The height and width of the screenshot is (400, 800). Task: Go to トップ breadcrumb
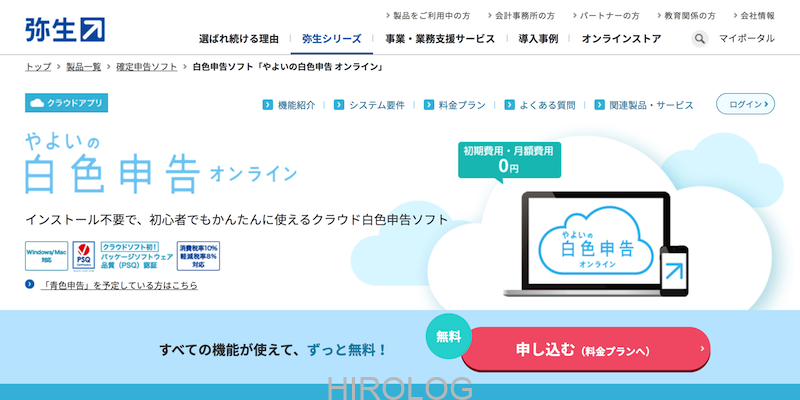[x=38, y=67]
